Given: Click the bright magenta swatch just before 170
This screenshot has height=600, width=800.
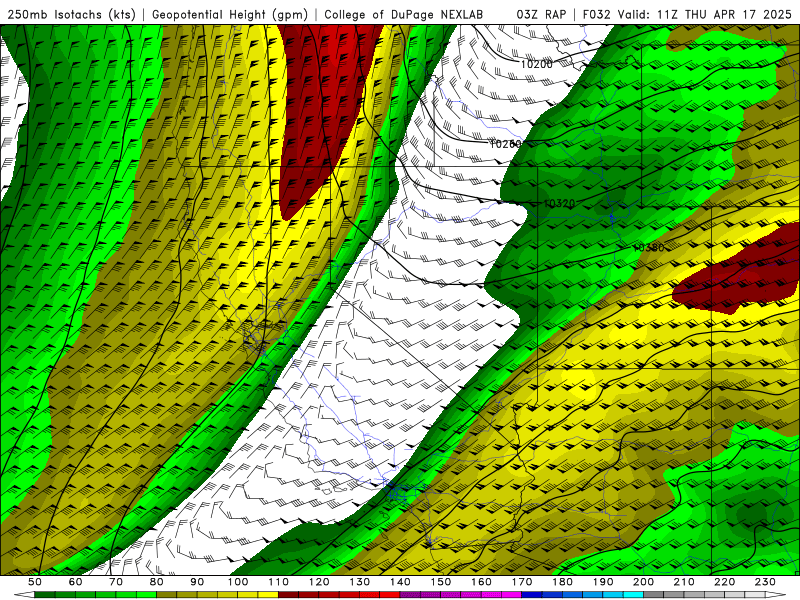Looking at the screenshot, I should (x=512, y=595).
